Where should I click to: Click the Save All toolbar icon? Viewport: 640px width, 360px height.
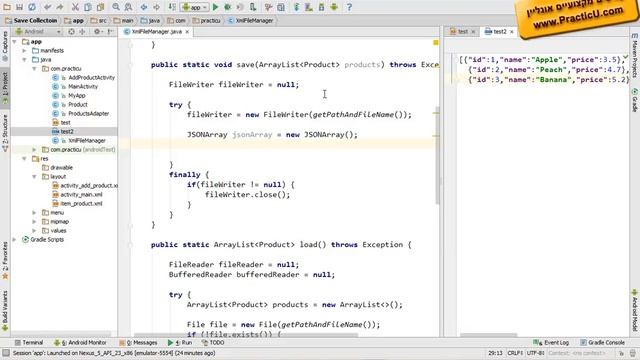point(19,7)
